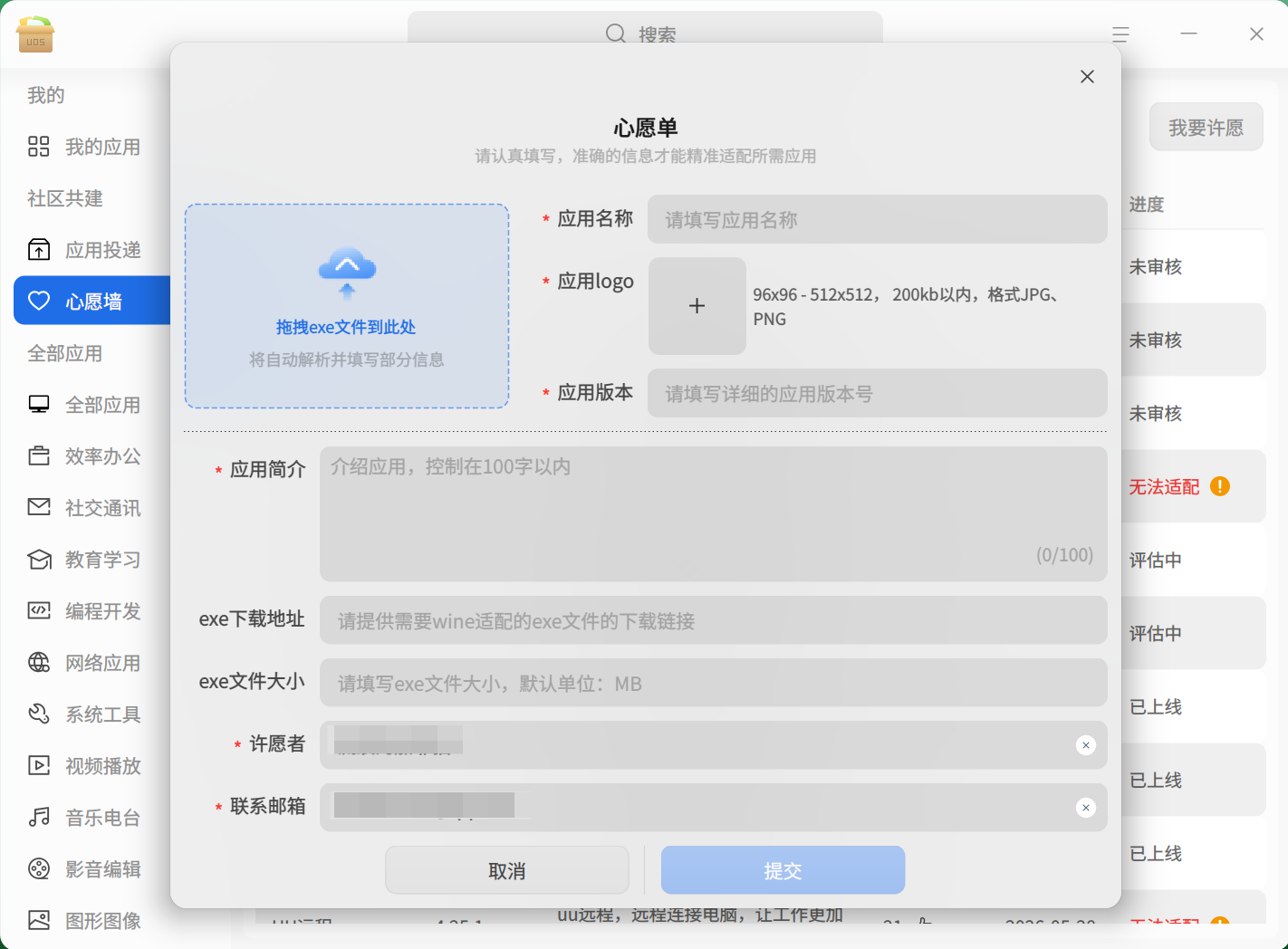Click the 提交 submit button
The image size is (1288, 949).
(x=783, y=870)
